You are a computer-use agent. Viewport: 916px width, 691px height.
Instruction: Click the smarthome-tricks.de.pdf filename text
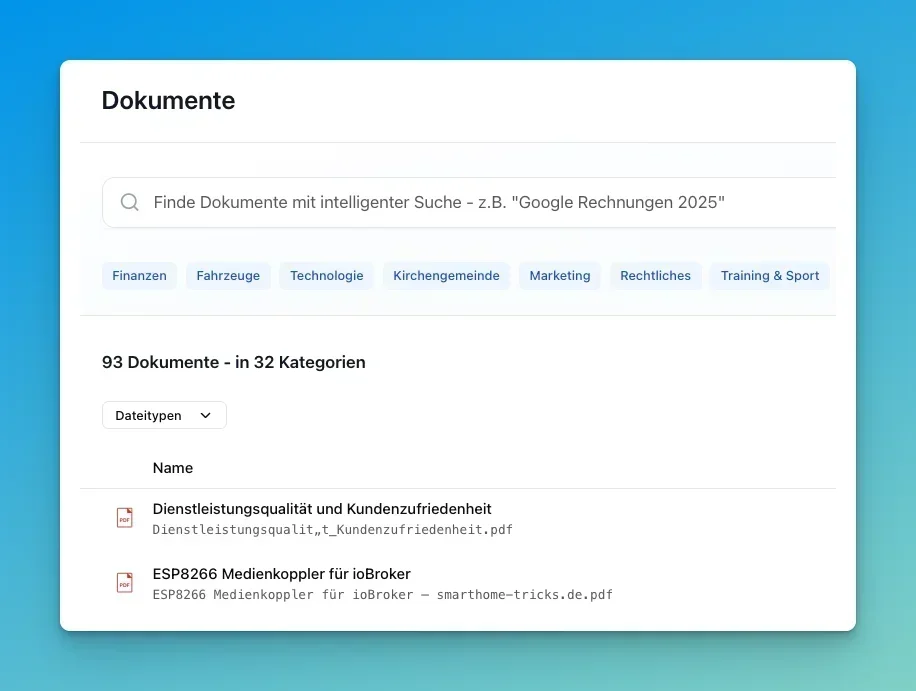[x=382, y=595]
